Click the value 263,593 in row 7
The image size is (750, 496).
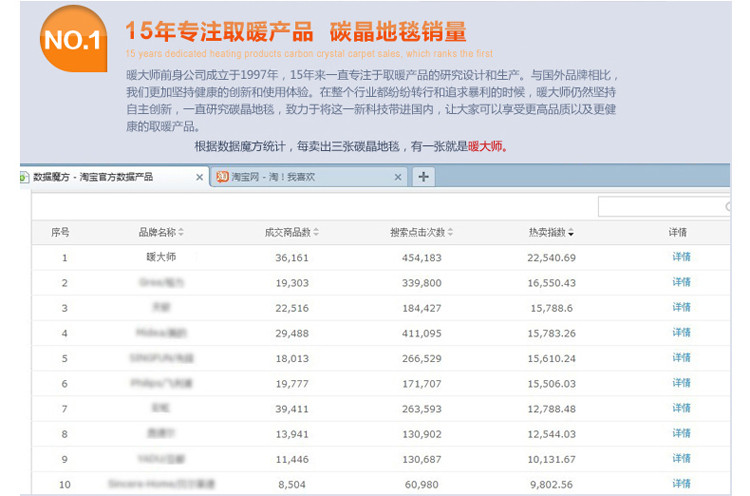pyautogui.click(x=421, y=409)
